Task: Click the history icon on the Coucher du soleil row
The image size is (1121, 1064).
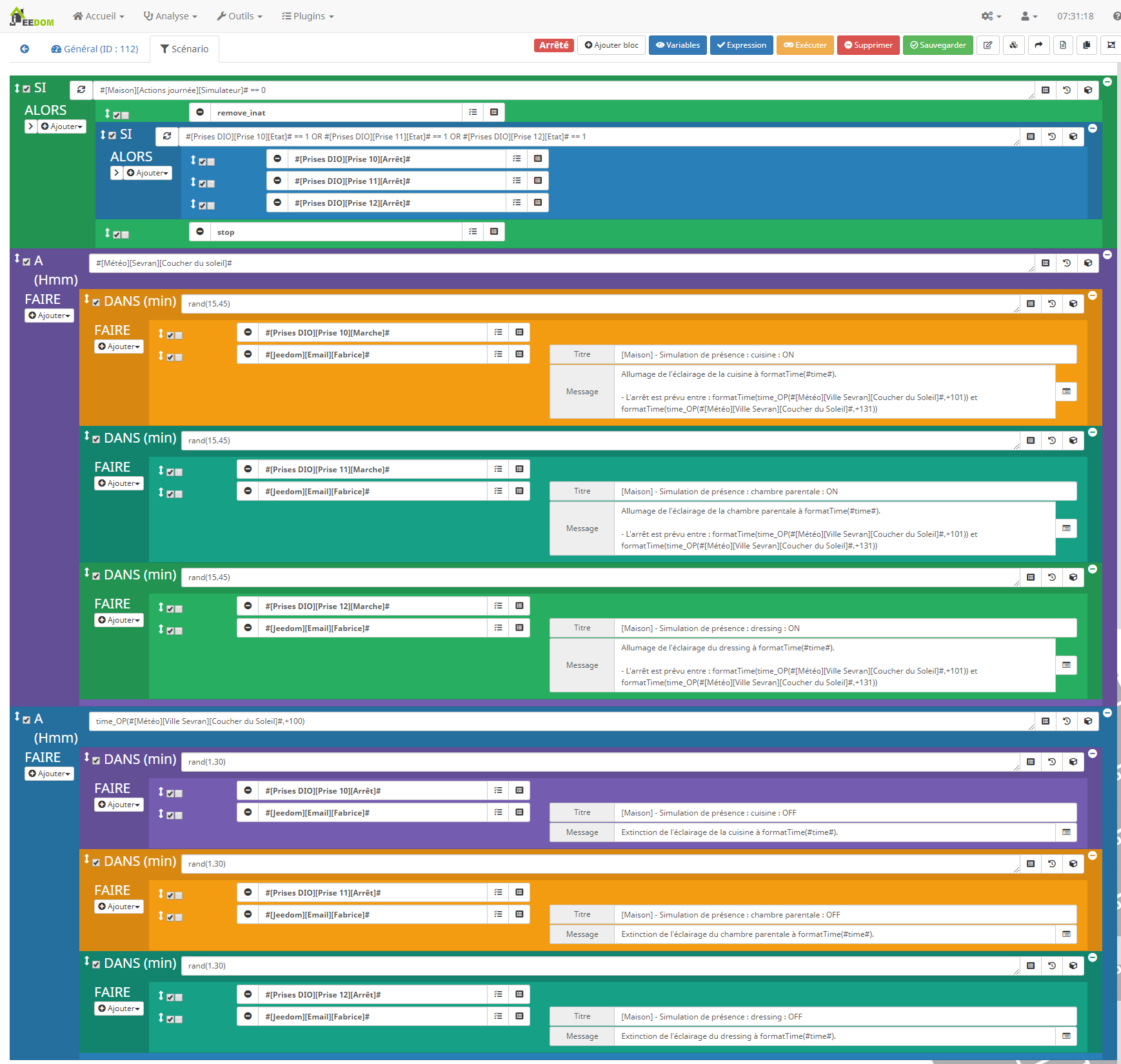Action: (1067, 263)
